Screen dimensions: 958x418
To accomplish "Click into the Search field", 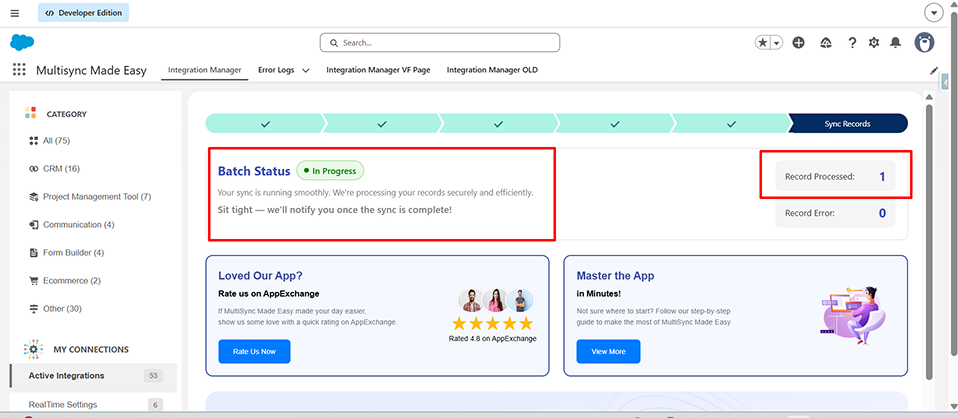I will coord(439,43).
